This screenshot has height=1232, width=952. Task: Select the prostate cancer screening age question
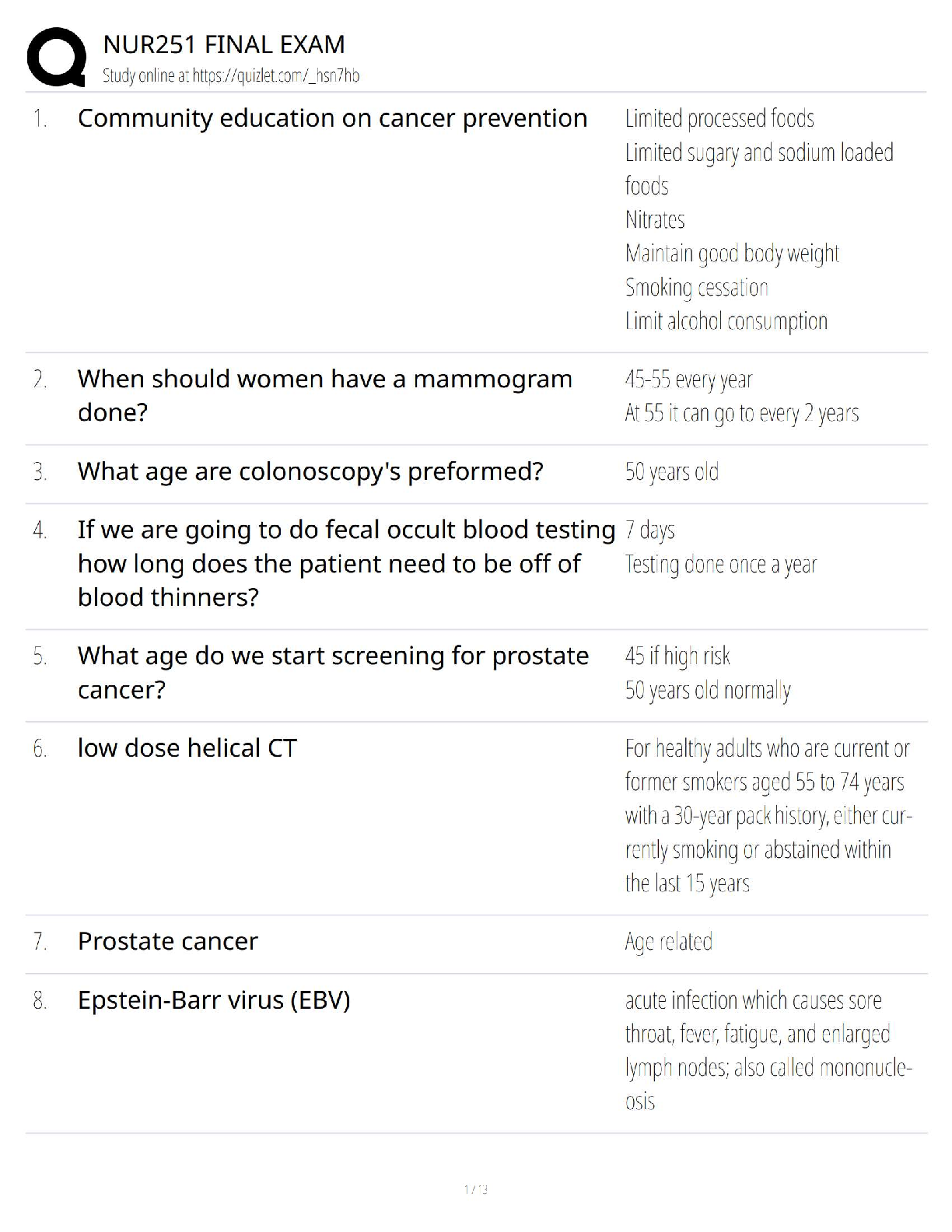tap(333, 673)
